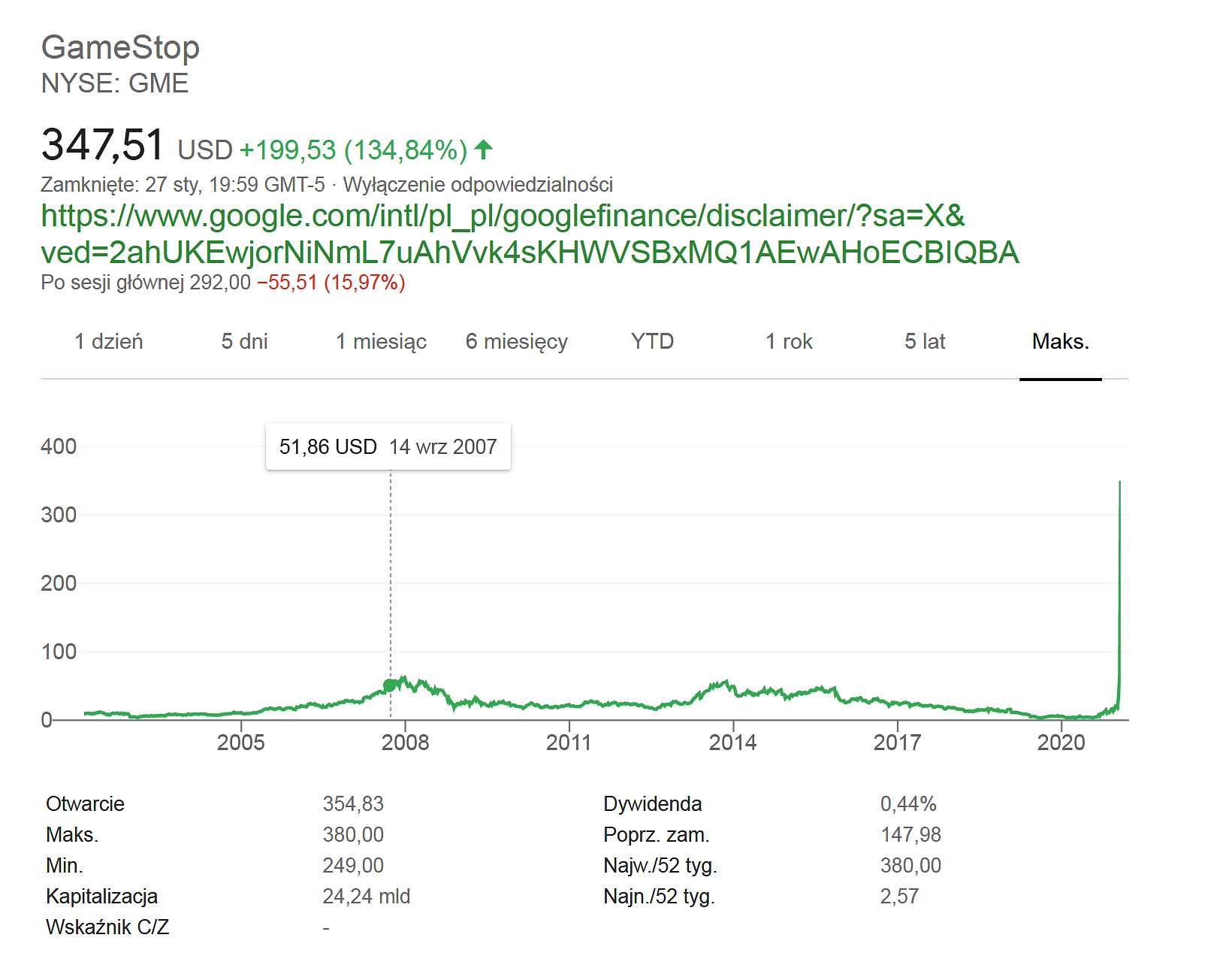Screen dimensions: 1232x977
Task: Select the YTD tab
Action: (x=652, y=342)
